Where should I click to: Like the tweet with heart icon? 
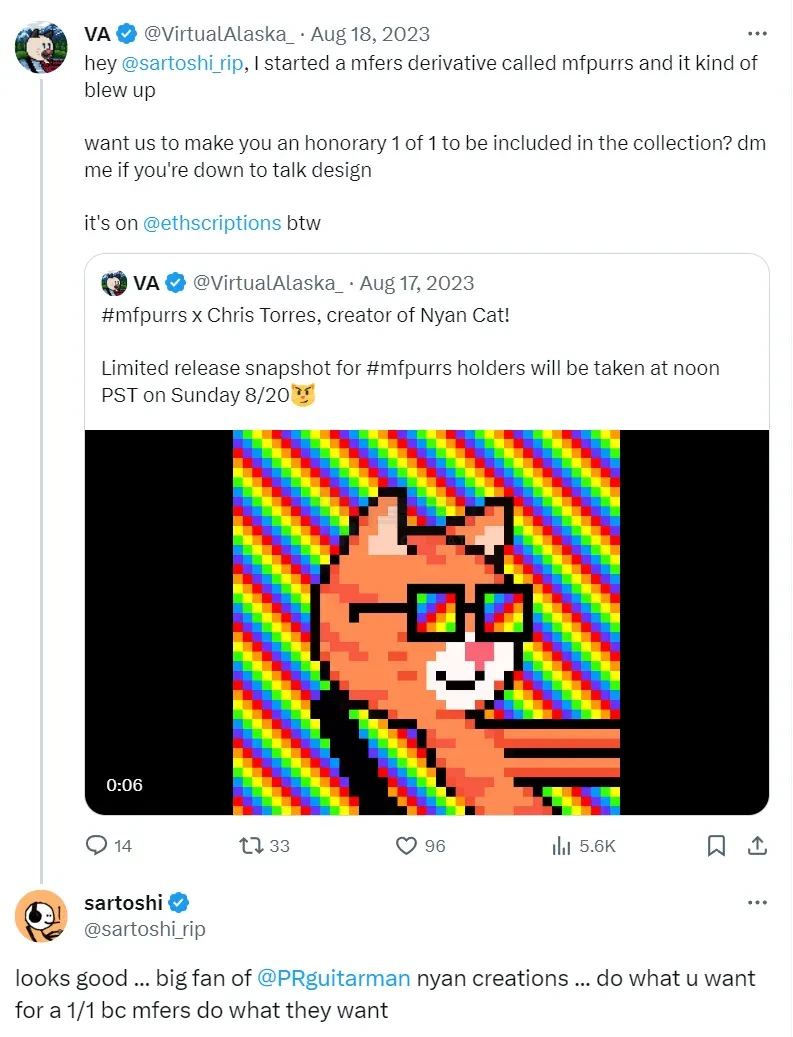(406, 846)
